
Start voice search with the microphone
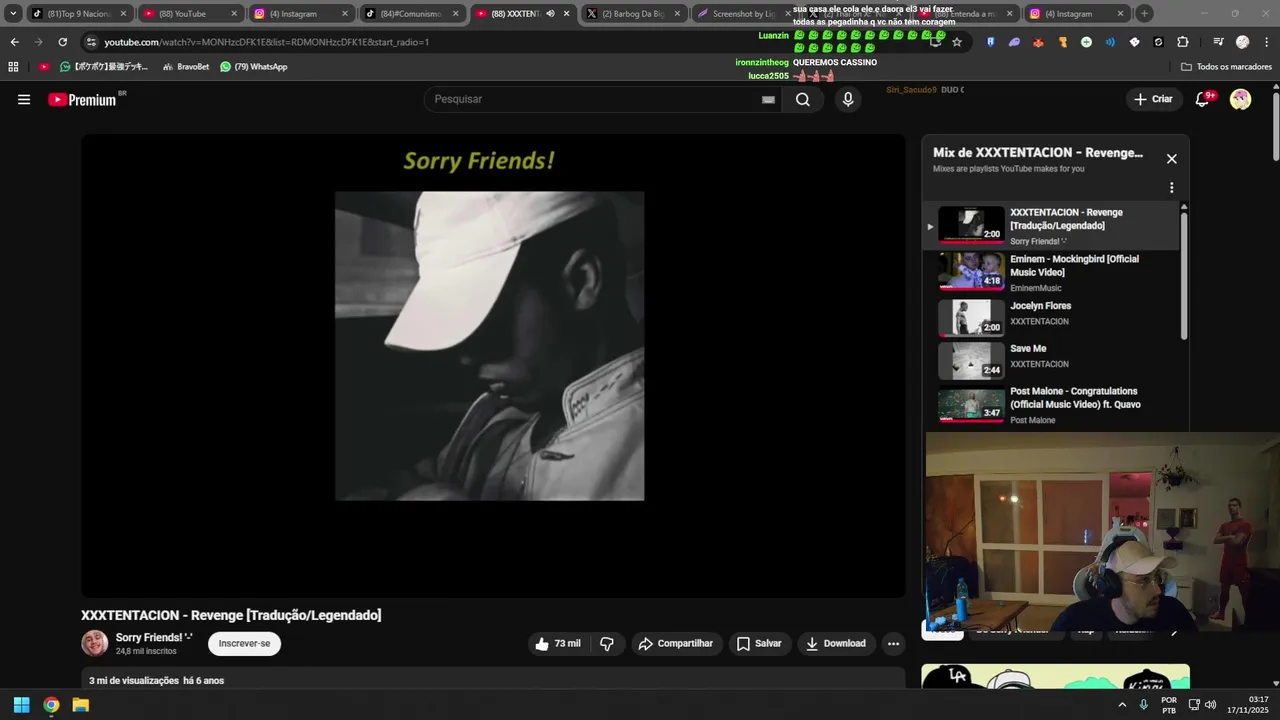click(848, 99)
